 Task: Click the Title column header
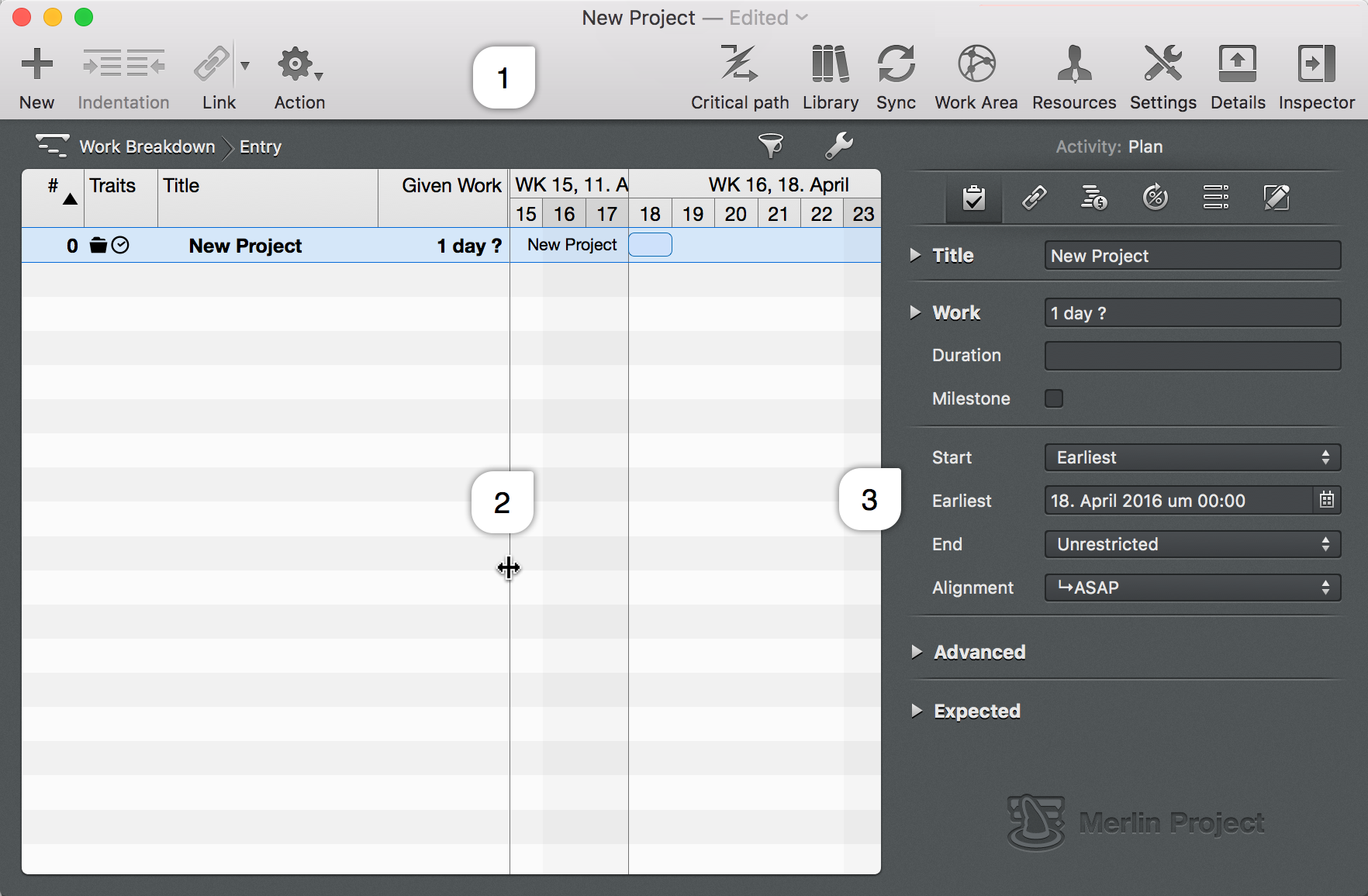point(268,198)
